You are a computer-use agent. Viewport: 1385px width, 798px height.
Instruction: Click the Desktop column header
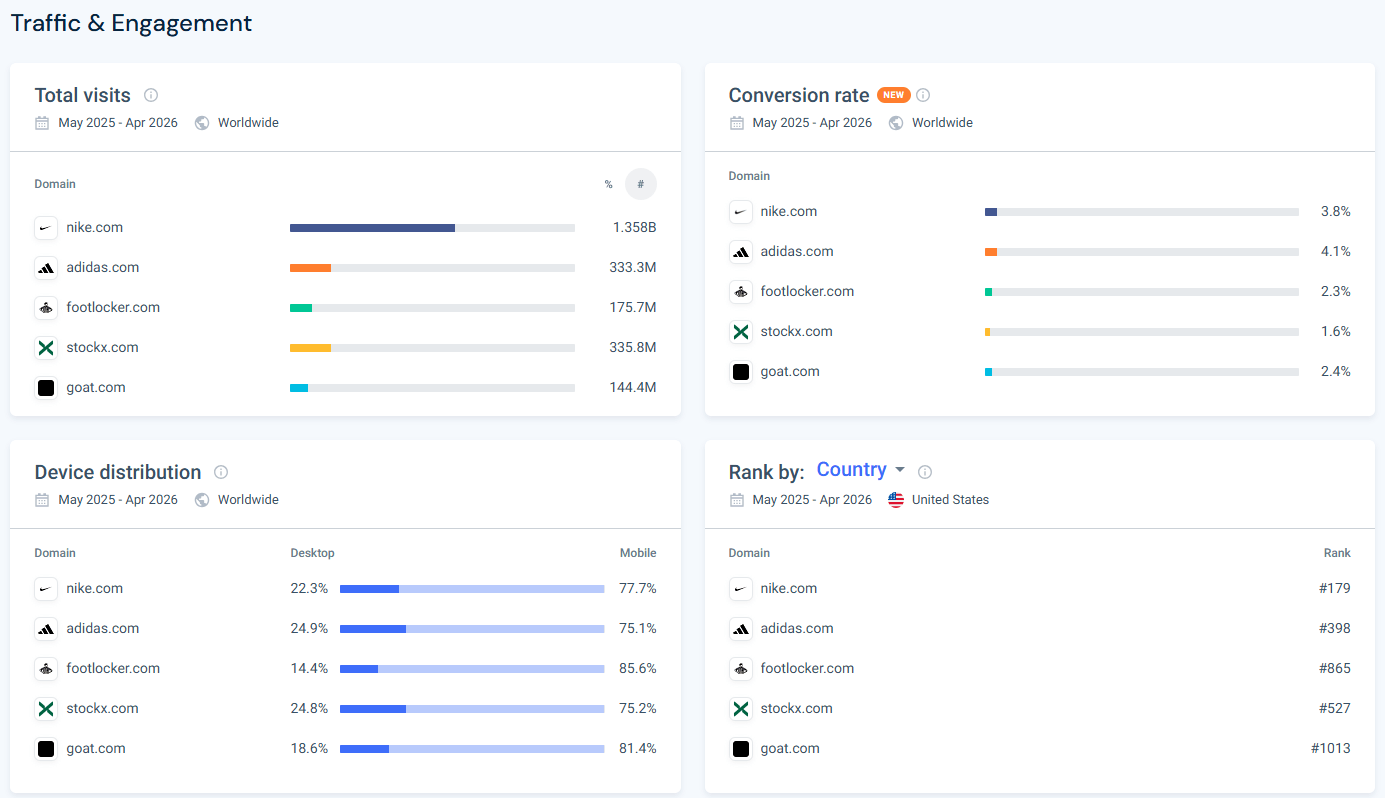[x=312, y=553]
